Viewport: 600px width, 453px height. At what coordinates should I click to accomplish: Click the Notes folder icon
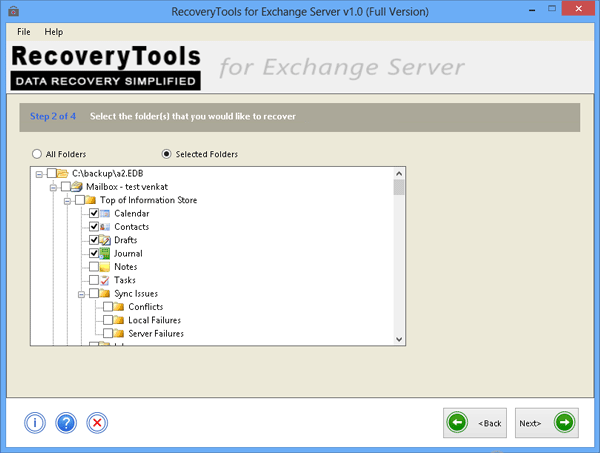pos(105,267)
